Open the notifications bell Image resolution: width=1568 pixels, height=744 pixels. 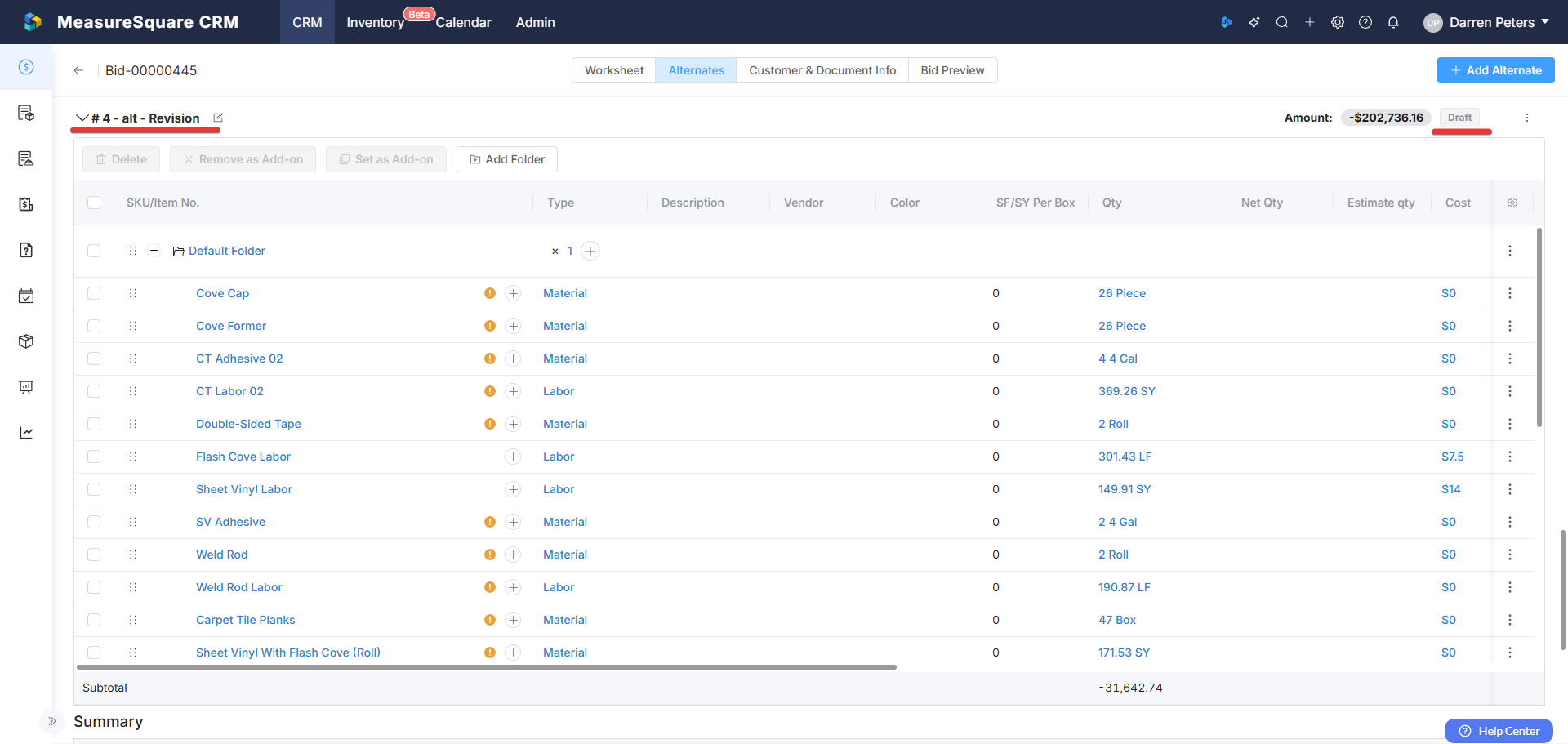tap(1393, 22)
